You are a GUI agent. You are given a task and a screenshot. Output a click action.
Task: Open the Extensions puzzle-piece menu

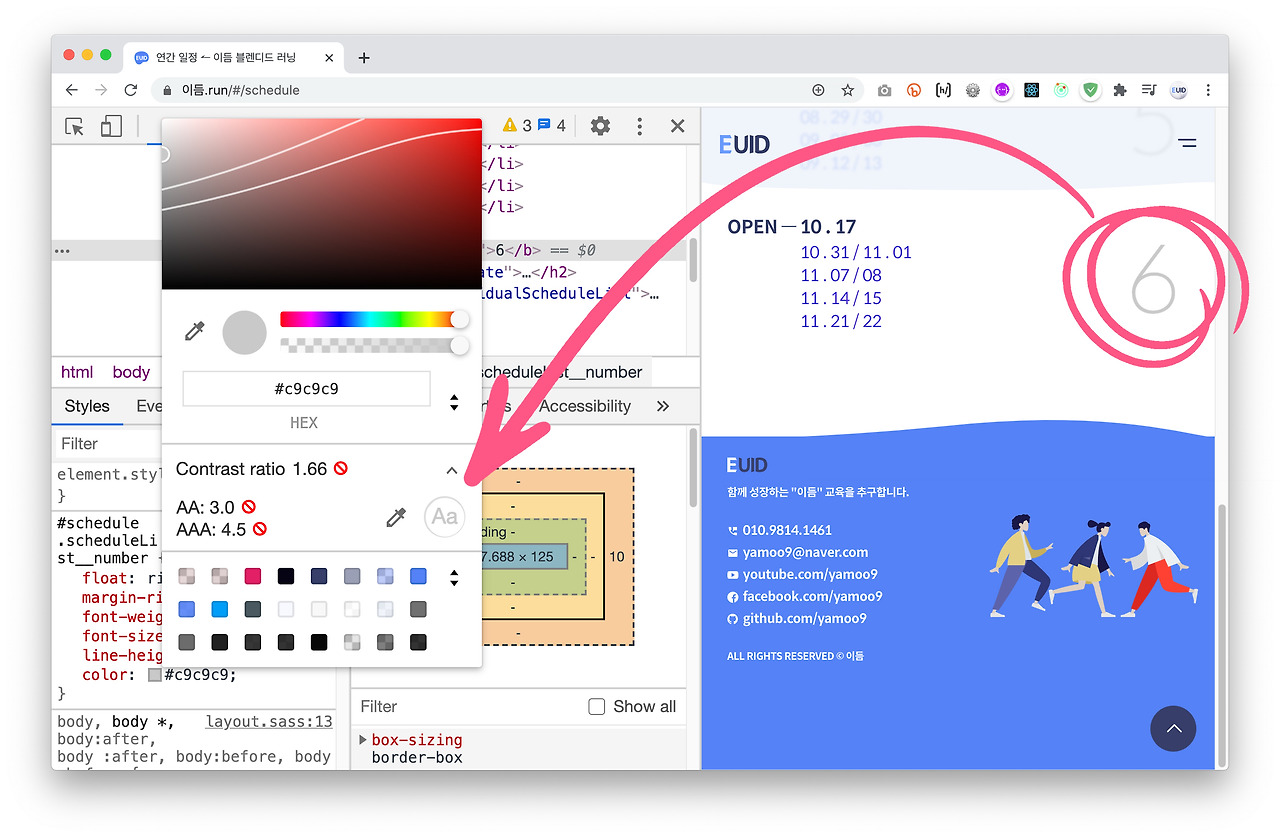tap(1120, 90)
